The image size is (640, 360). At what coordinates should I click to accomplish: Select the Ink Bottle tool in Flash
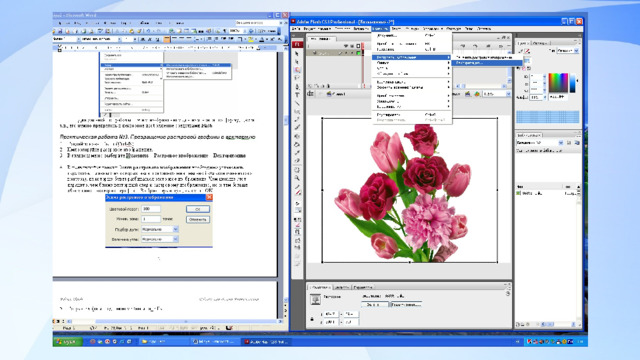pos(297,136)
